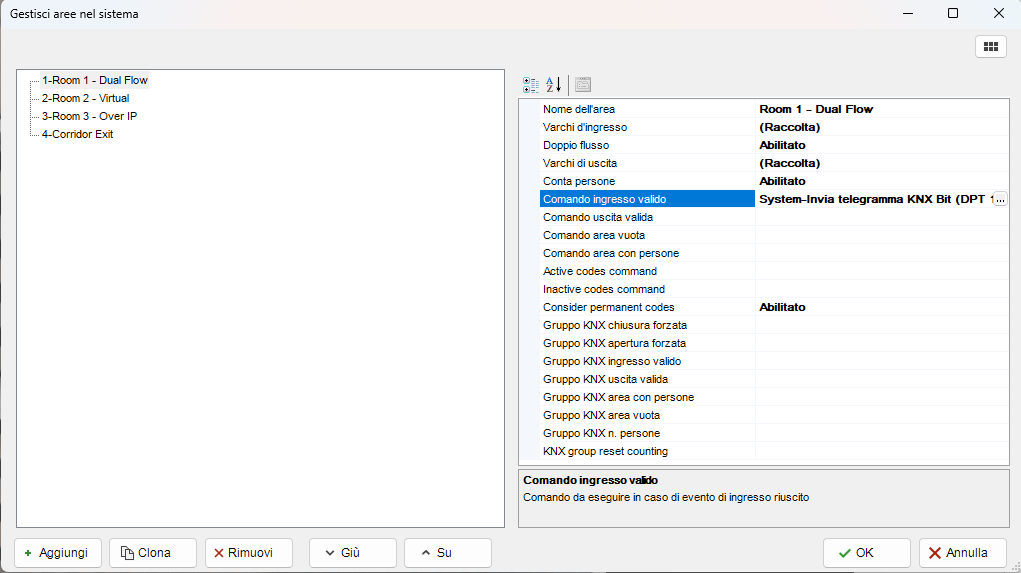Confirm changes with the OK button
This screenshot has width=1021, height=573.
coord(866,553)
